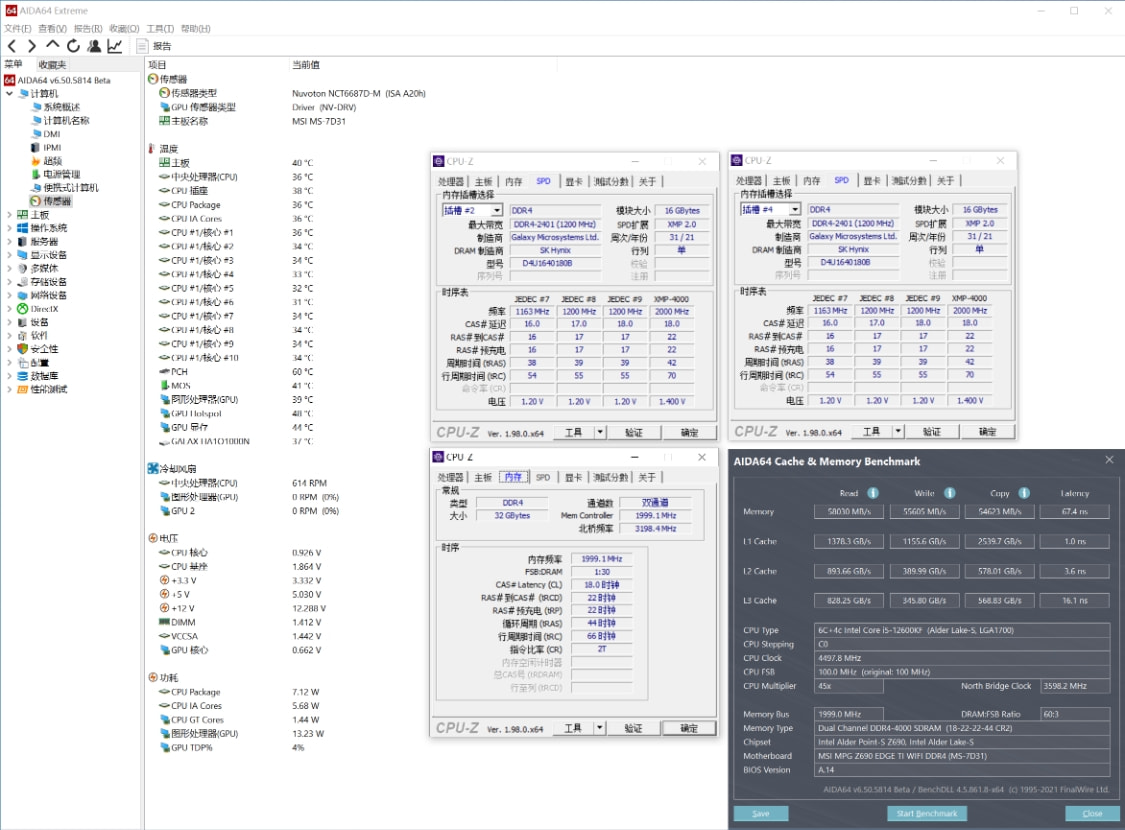Click the back navigation arrow in AIDA64 toolbar

(x=11, y=45)
